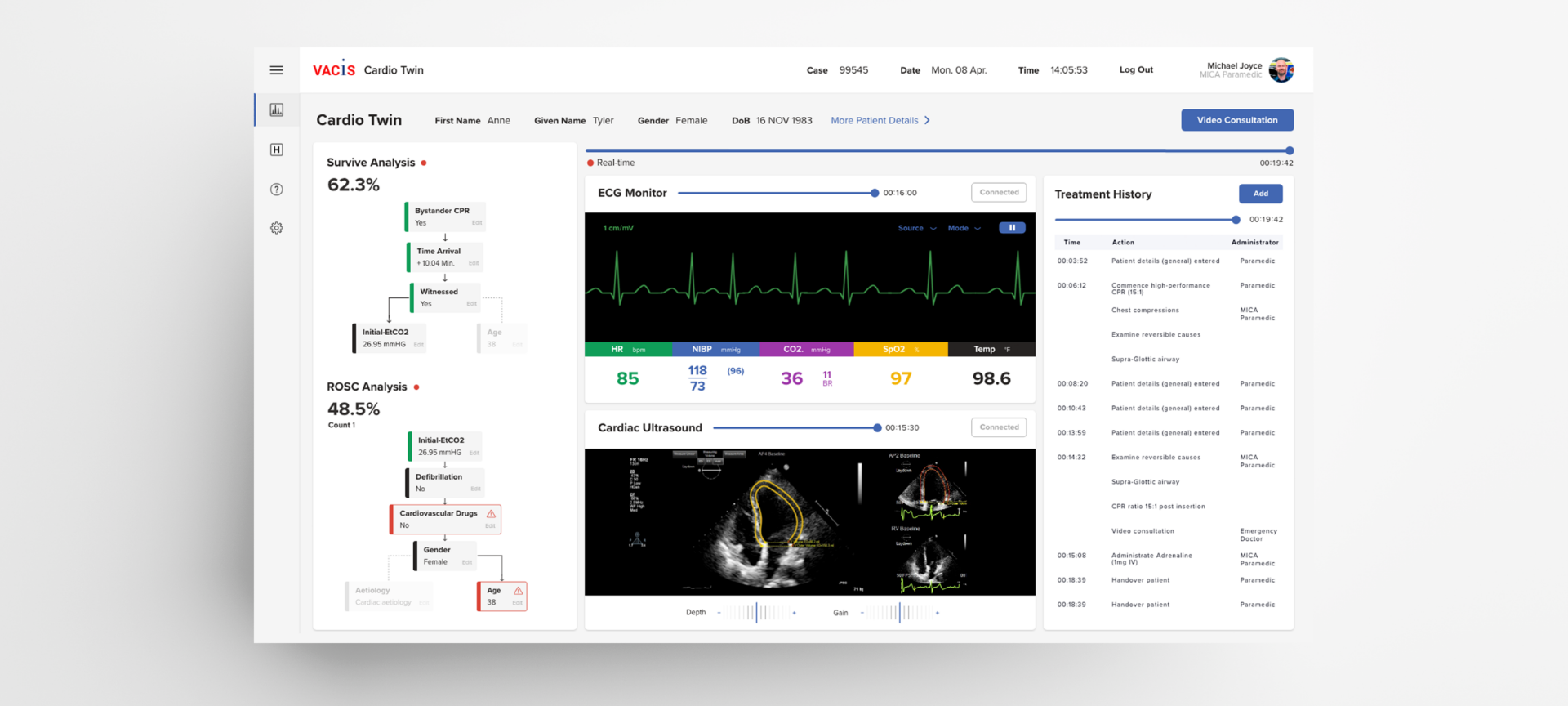Increase ultrasound depth with plus icon
The image size is (1568, 706).
point(794,613)
